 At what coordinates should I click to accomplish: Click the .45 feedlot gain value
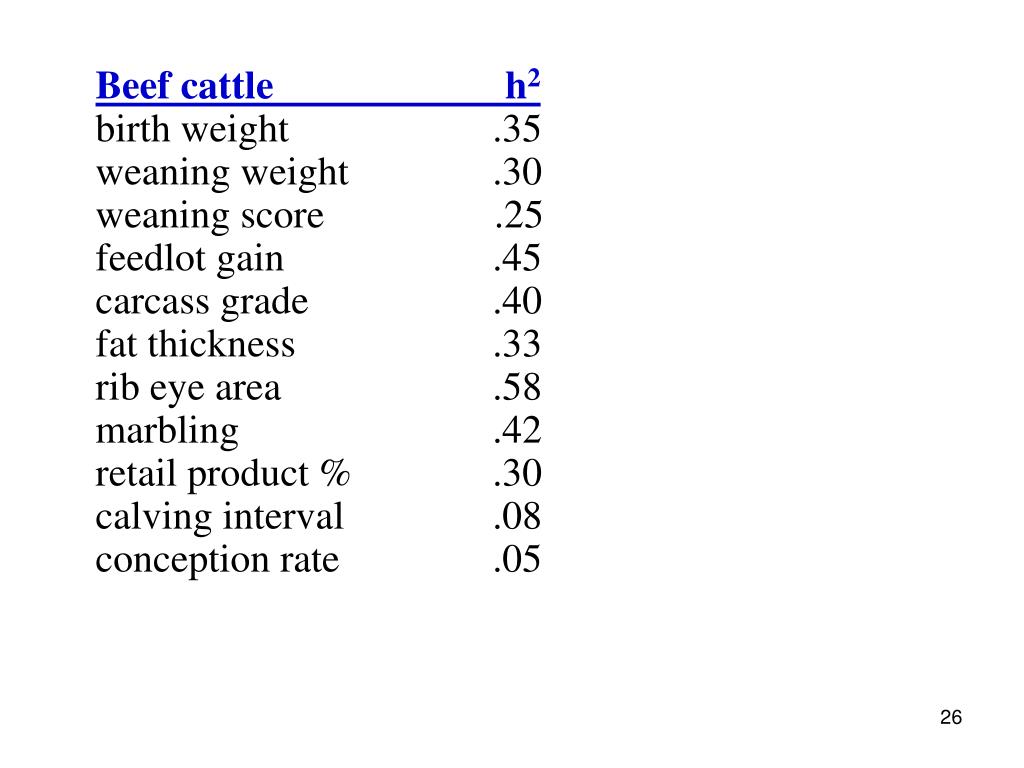[517, 258]
